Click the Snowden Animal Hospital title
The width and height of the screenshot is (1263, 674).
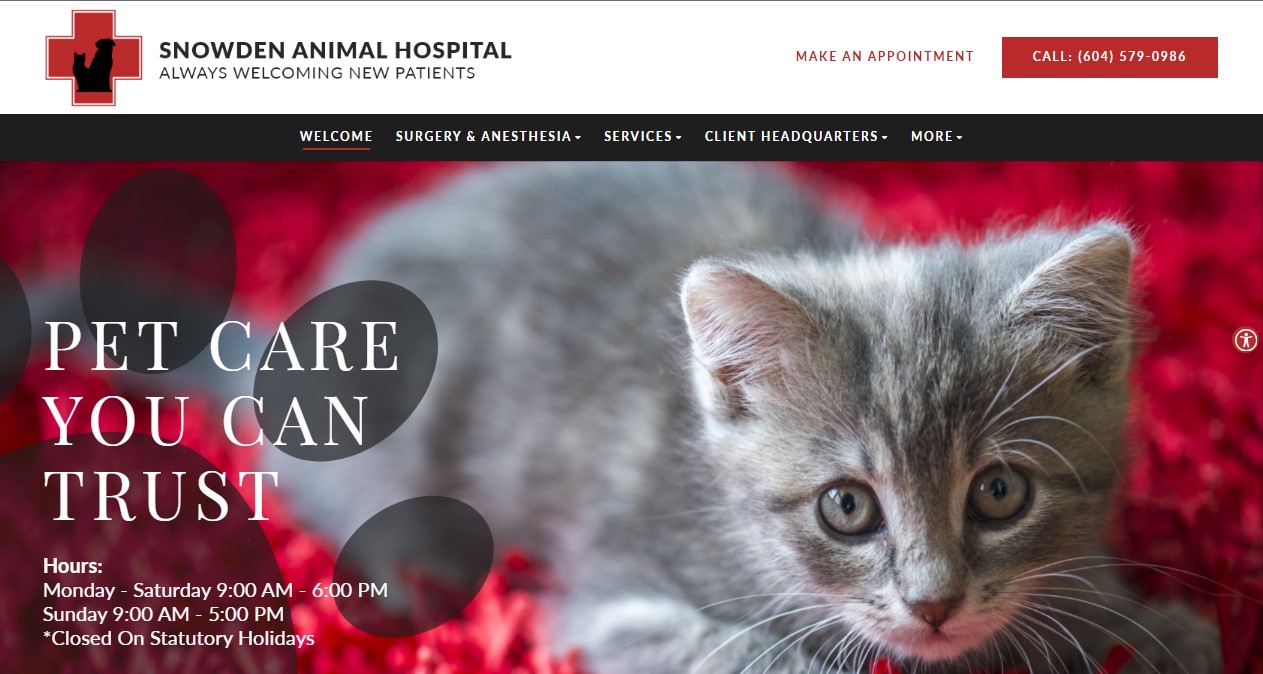[x=335, y=50]
